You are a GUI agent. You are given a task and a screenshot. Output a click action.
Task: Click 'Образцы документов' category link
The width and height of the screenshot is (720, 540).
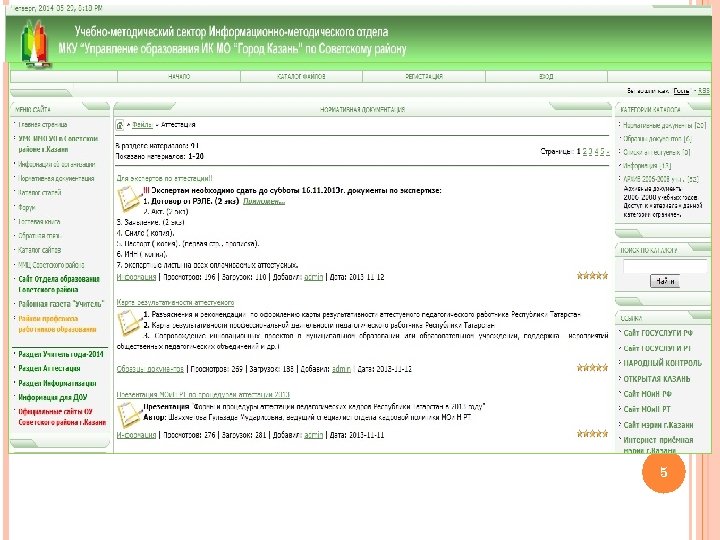click(150, 369)
